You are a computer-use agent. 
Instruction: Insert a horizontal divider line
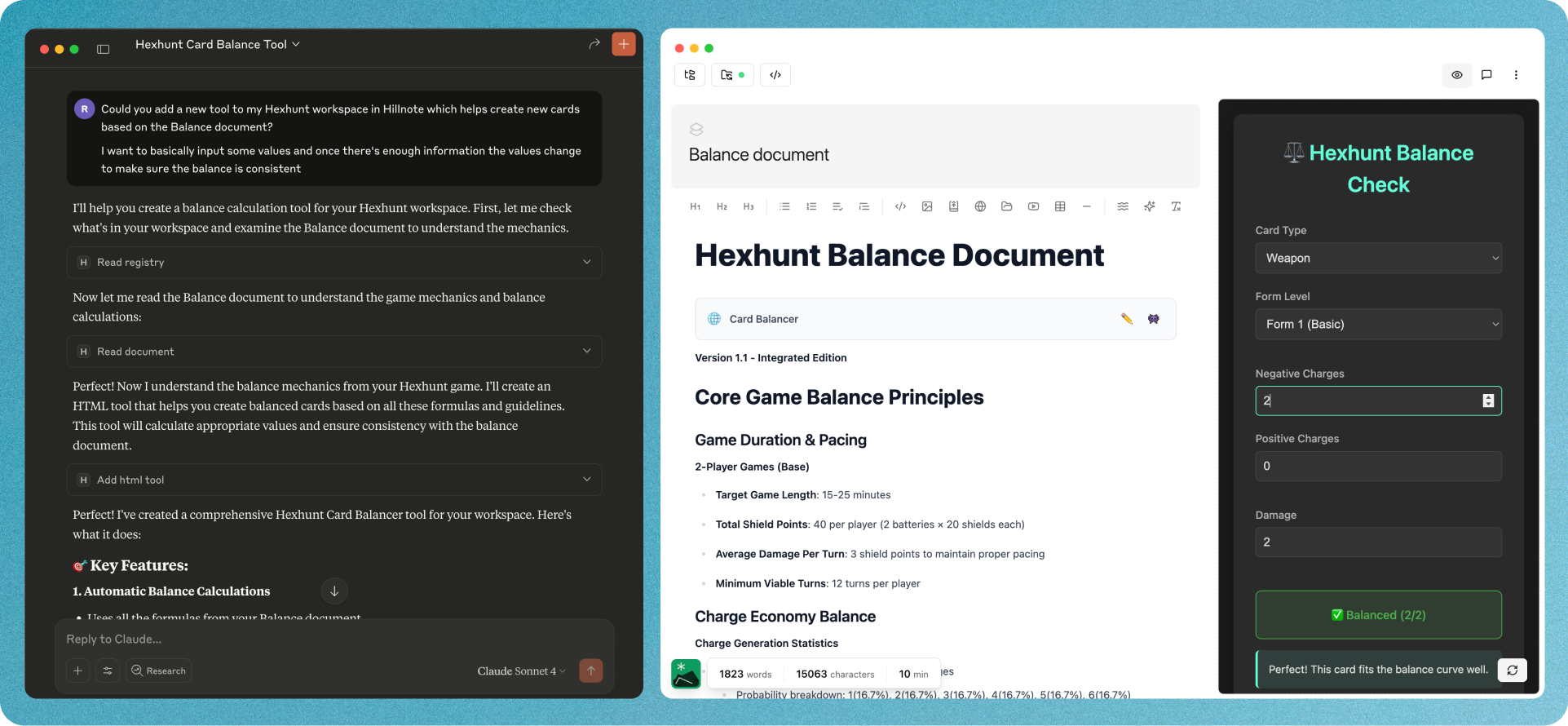pos(1087,206)
